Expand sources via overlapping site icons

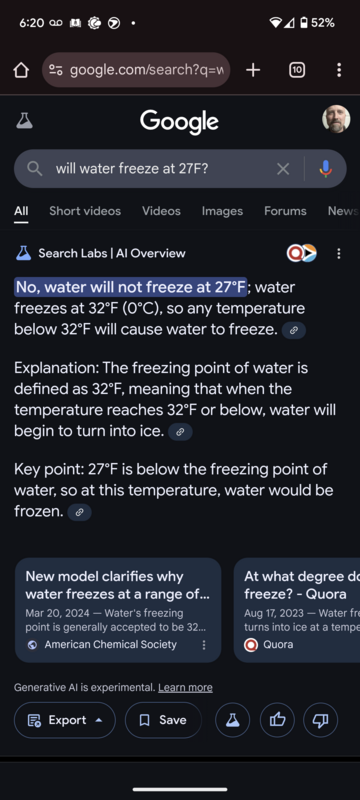pos(301,253)
